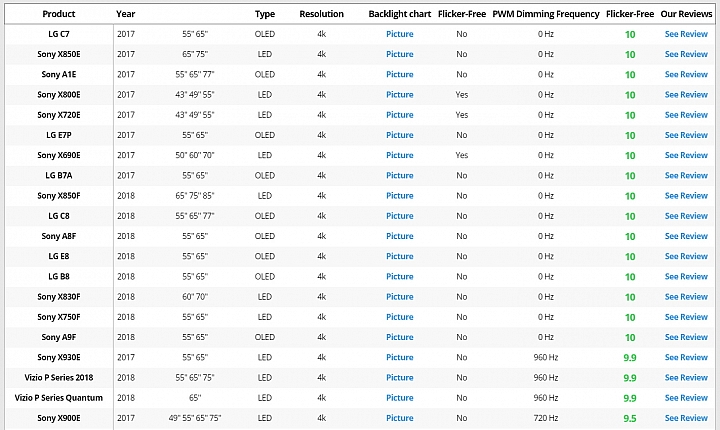Image resolution: width=720 pixels, height=430 pixels.
Task: Open the Picture link for Sony X850F
Action: 399,196
